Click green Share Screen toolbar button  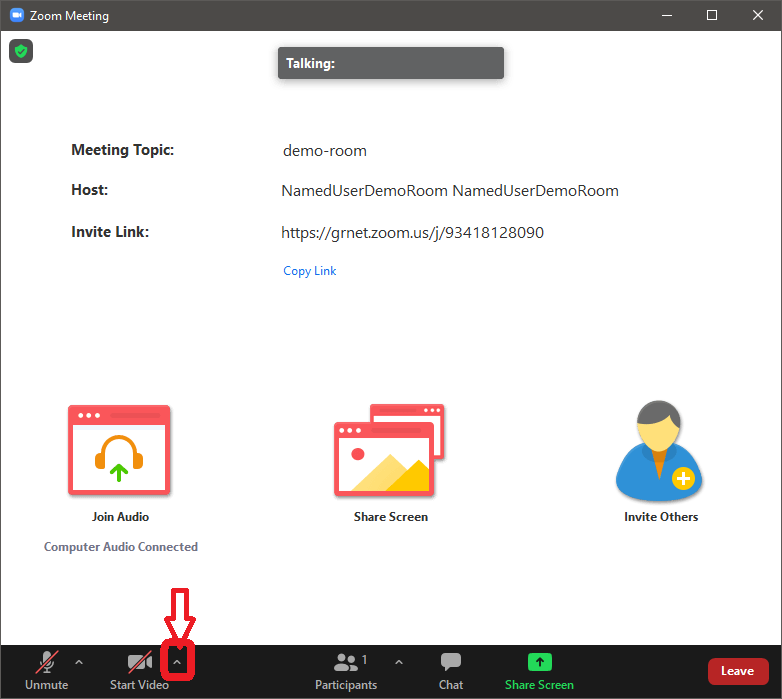[539, 671]
